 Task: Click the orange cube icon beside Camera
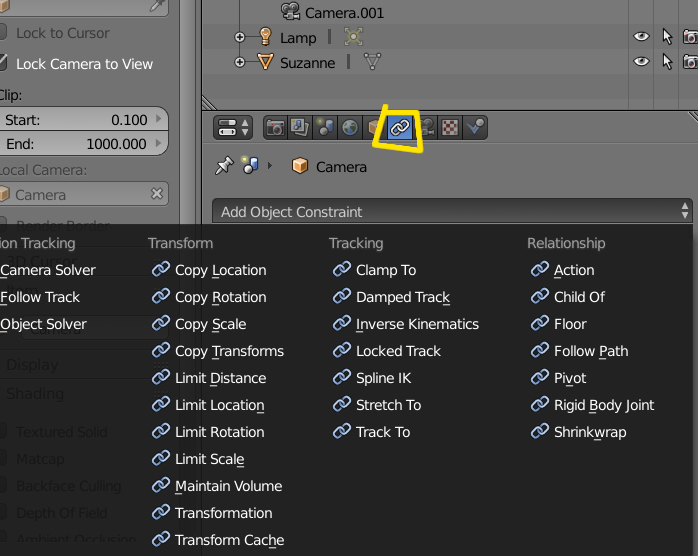(x=300, y=166)
